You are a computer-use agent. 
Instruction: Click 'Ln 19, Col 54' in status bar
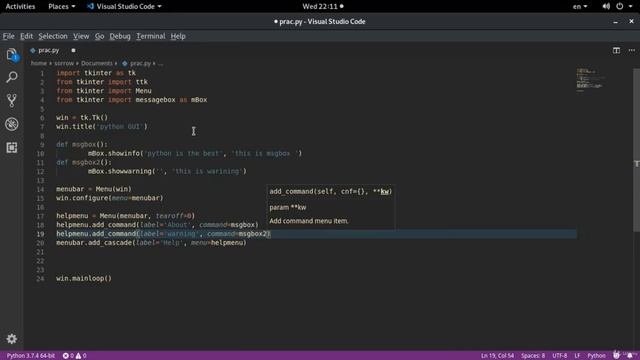click(x=497, y=356)
